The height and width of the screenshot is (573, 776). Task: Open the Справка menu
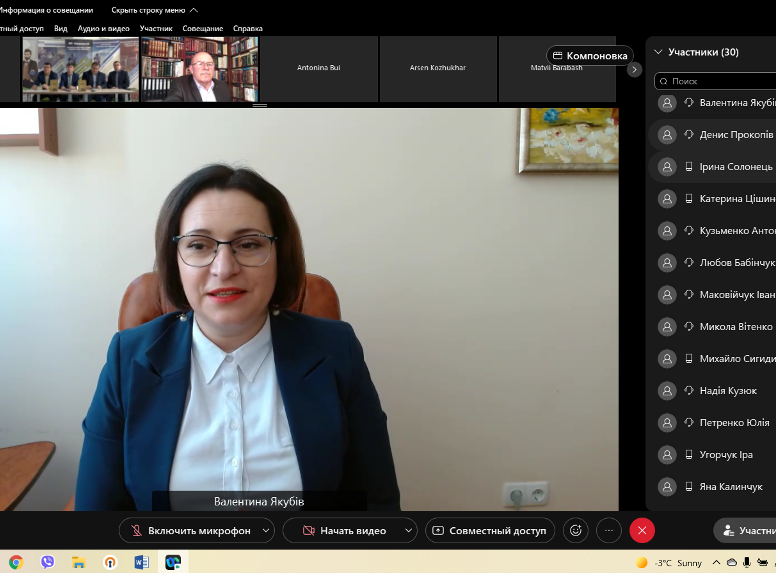[248, 29]
